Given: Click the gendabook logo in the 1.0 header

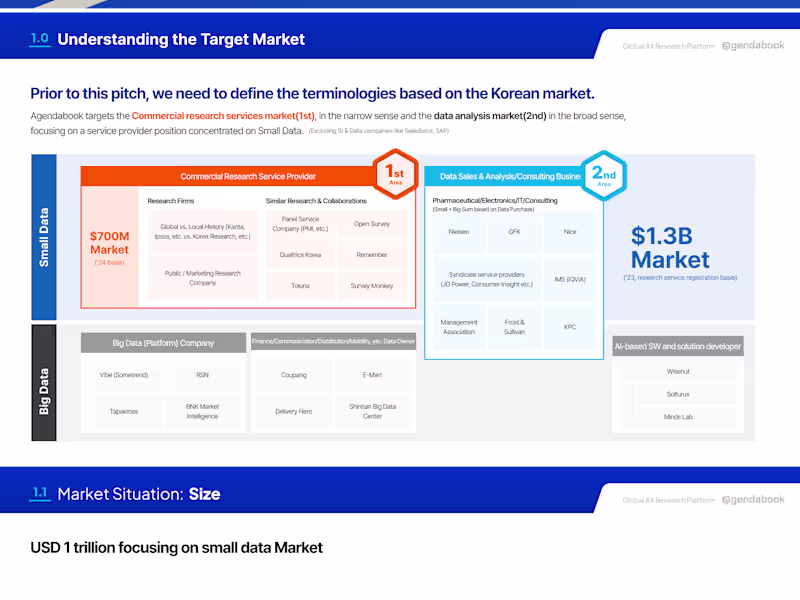Looking at the screenshot, I should tap(753, 45).
